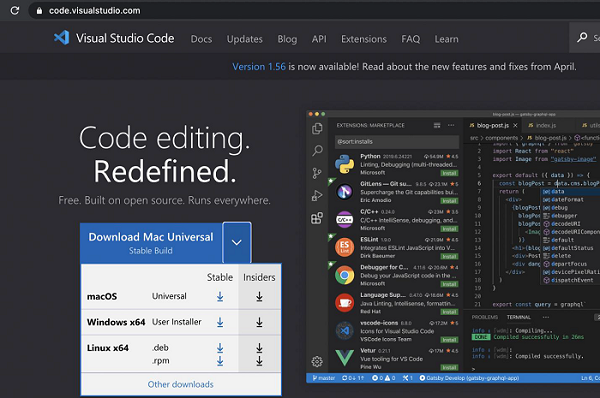Open the Extensions navigation item
Viewport: 600px width, 398px height.
(364, 39)
